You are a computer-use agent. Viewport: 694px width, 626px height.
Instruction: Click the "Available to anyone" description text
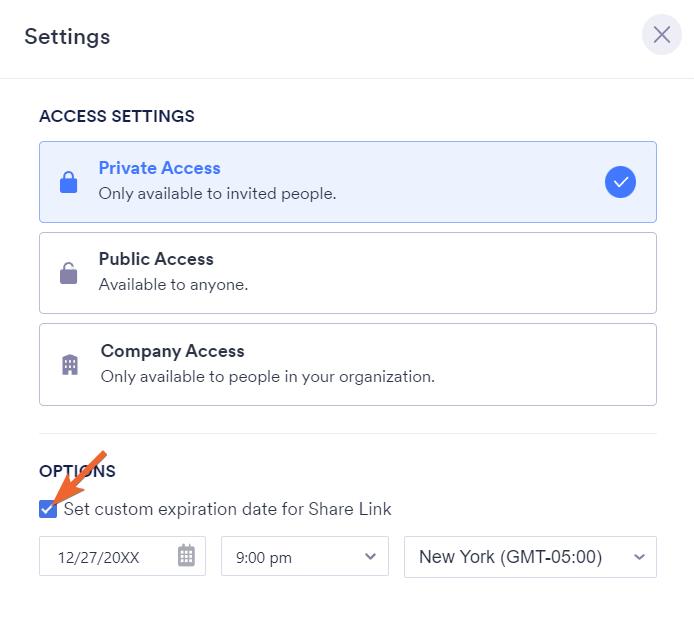tap(173, 285)
